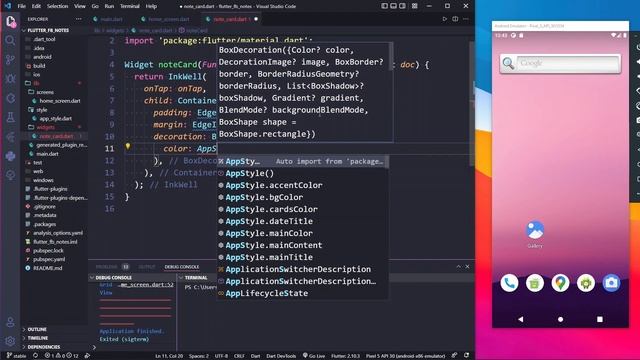Click Flutter: 2.10.3 status entry
The height and width of the screenshot is (360, 640).
coord(345,356)
